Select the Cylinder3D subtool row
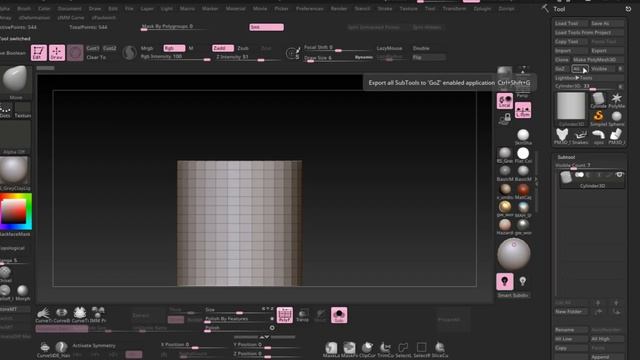Viewport: 640px width, 360px height. tap(592, 179)
